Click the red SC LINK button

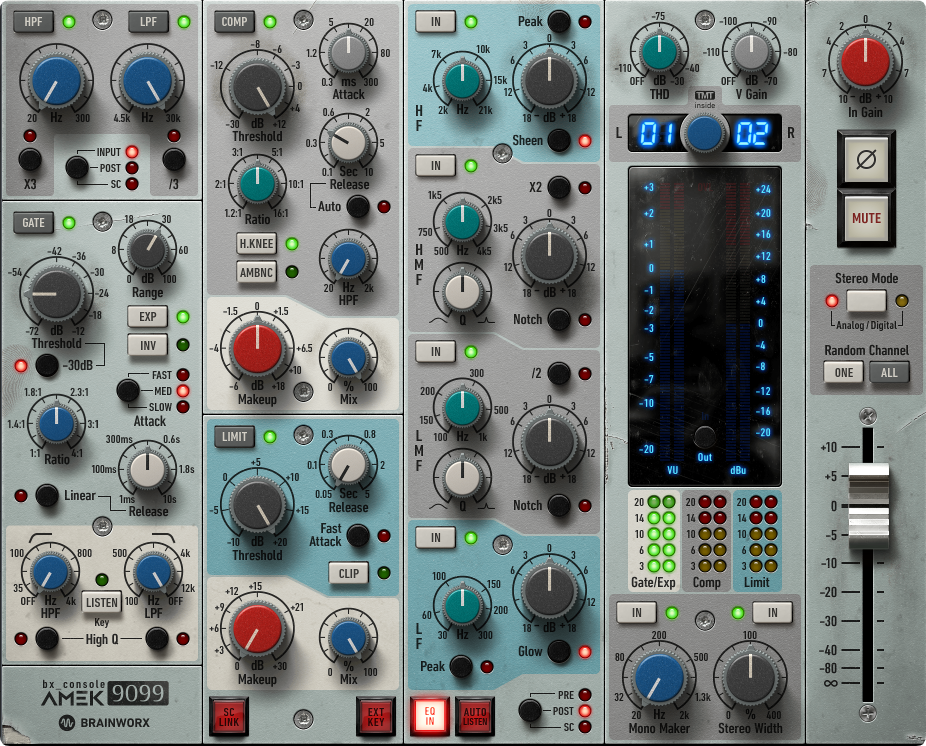click(229, 716)
